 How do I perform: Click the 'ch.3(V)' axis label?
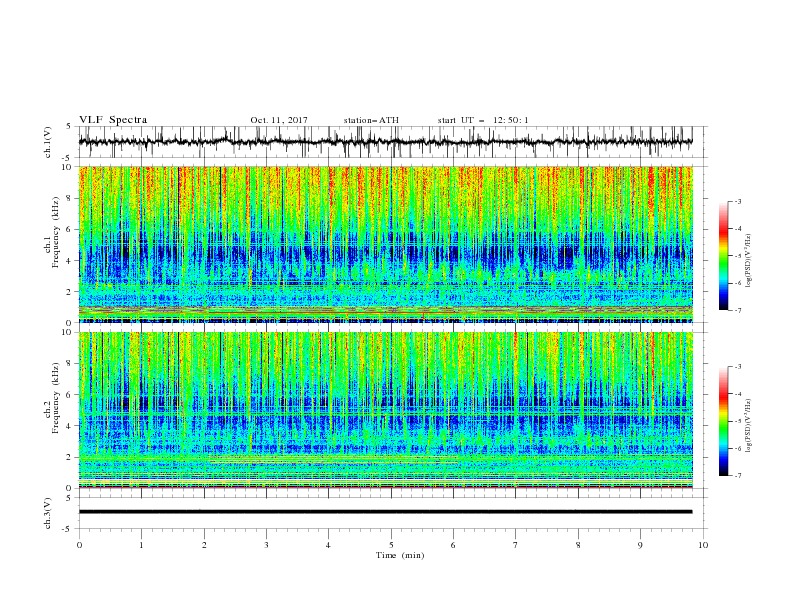pyautogui.click(x=48, y=513)
